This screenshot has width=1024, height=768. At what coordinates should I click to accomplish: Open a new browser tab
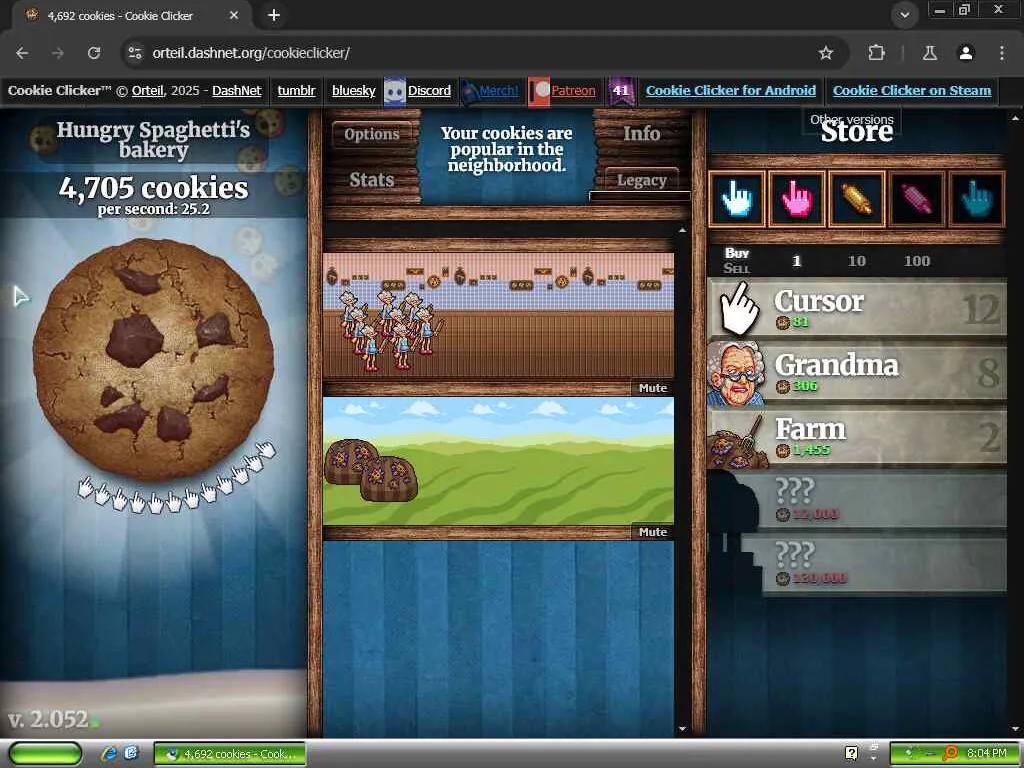pos(274,15)
